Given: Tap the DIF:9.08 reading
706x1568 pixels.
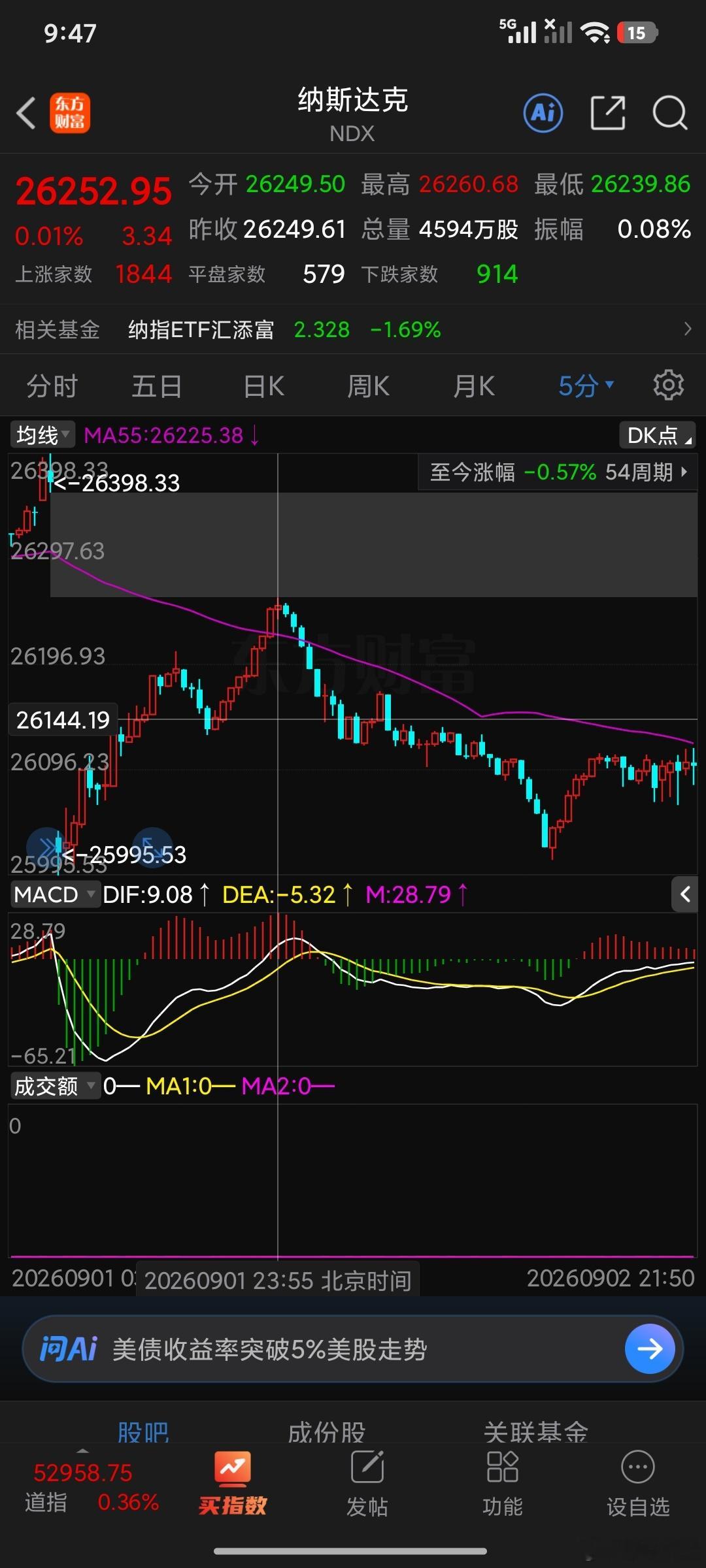Looking at the screenshot, I should (156, 894).
